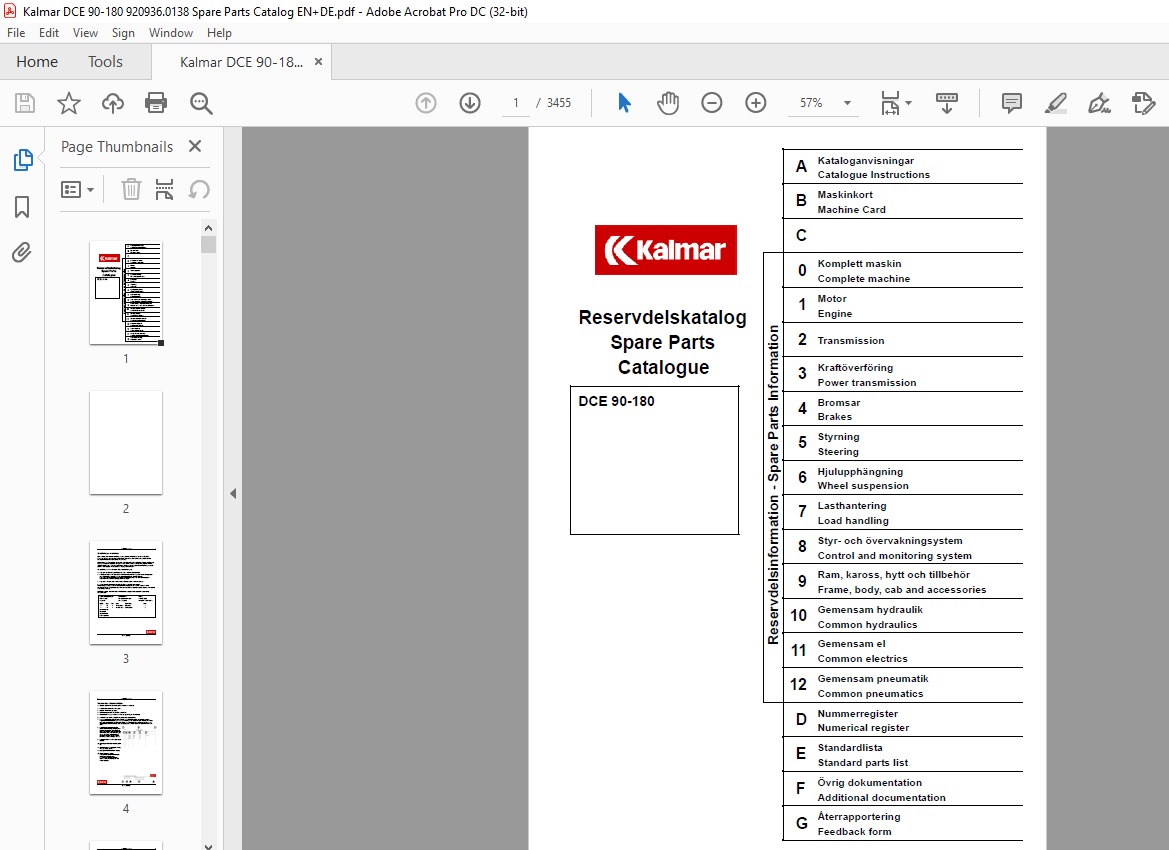Image resolution: width=1169 pixels, height=850 pixels.
Task: Activate the selection arrow tool
Action: [624, 103]
